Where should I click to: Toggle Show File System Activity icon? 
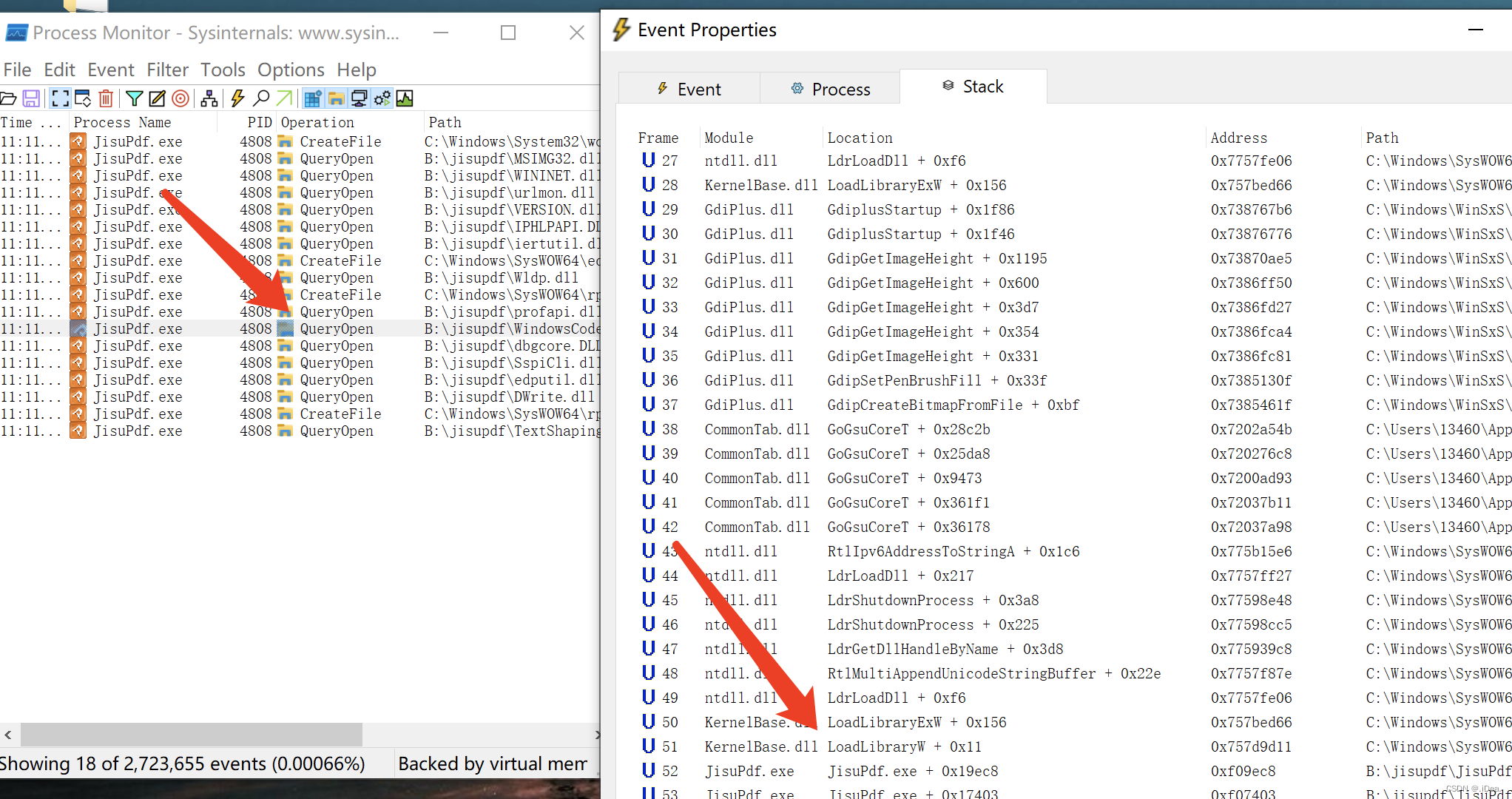[337, 98]
